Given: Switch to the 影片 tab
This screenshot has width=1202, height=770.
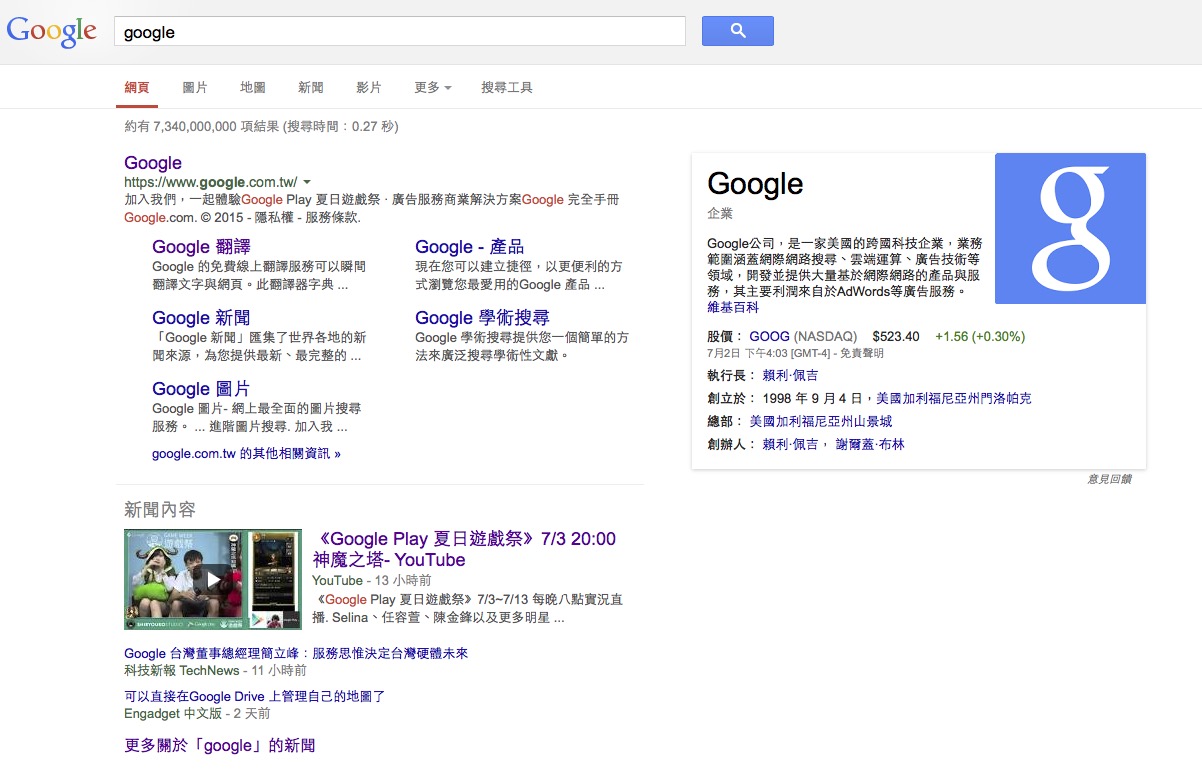Looking at the screenshot, I should (x=369, y=88).
